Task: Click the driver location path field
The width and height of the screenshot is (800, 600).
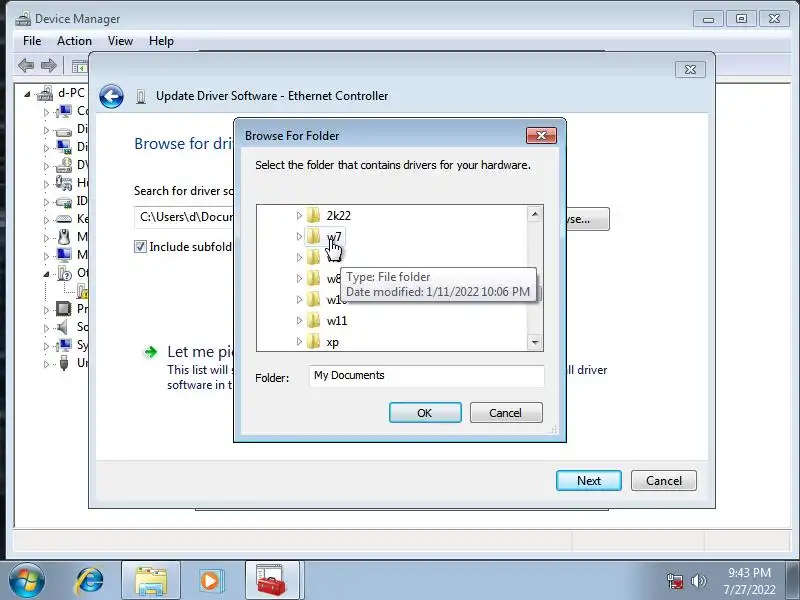Action: 184,217
